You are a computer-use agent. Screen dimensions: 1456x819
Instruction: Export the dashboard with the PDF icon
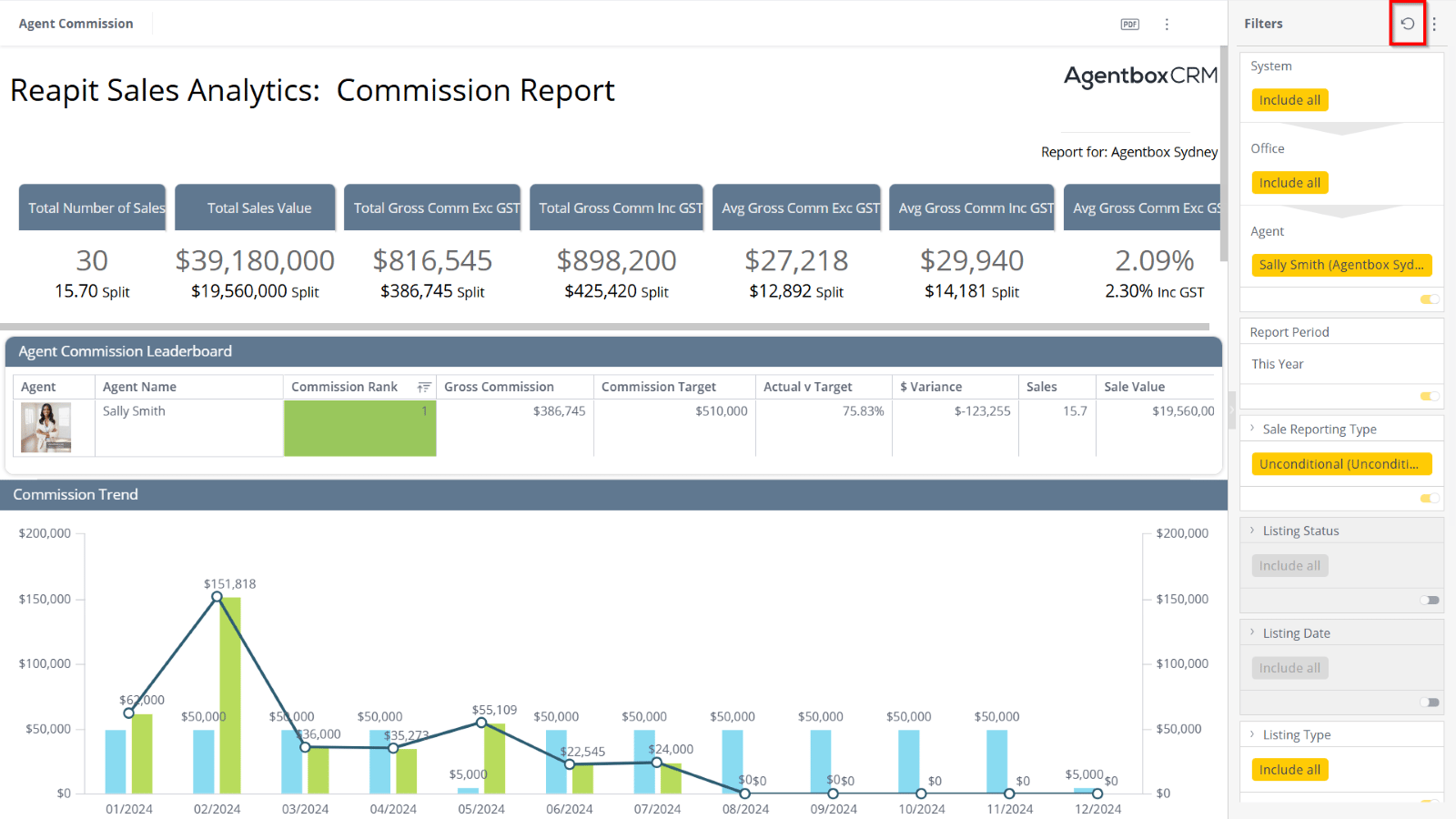[x=1129, y=25]
